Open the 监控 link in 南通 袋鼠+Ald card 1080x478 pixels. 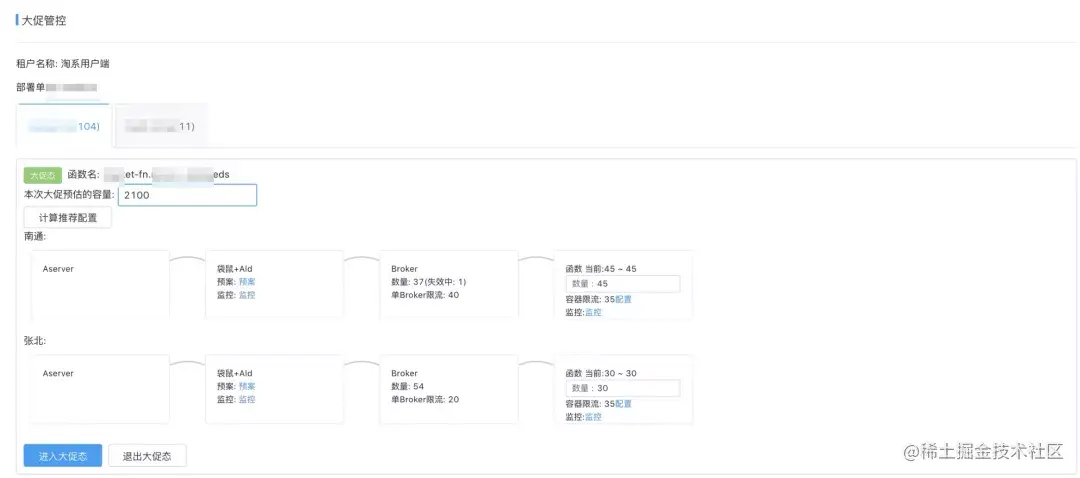pos(247,295)
